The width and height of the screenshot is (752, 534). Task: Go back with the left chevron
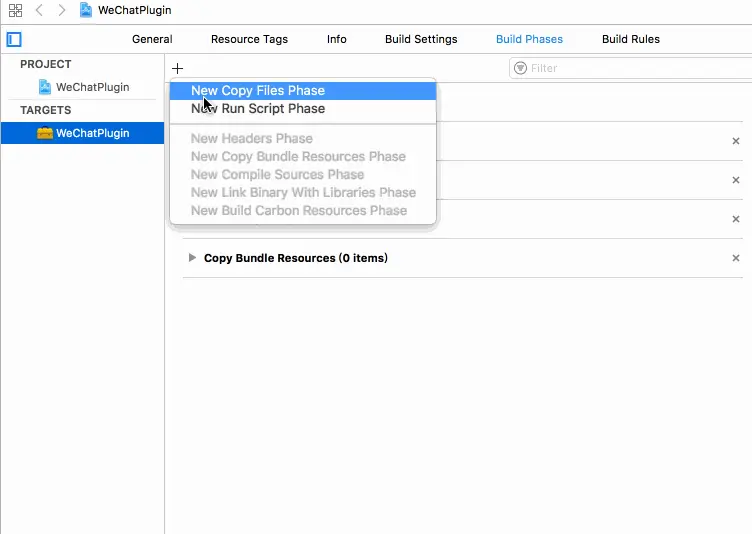coord(39,10)
